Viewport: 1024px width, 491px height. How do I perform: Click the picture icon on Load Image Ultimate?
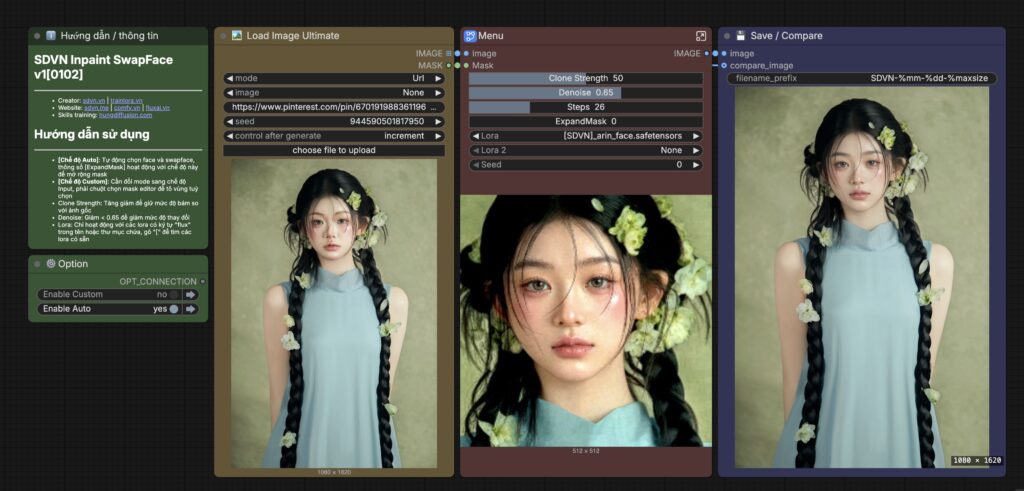coord(237,36)
